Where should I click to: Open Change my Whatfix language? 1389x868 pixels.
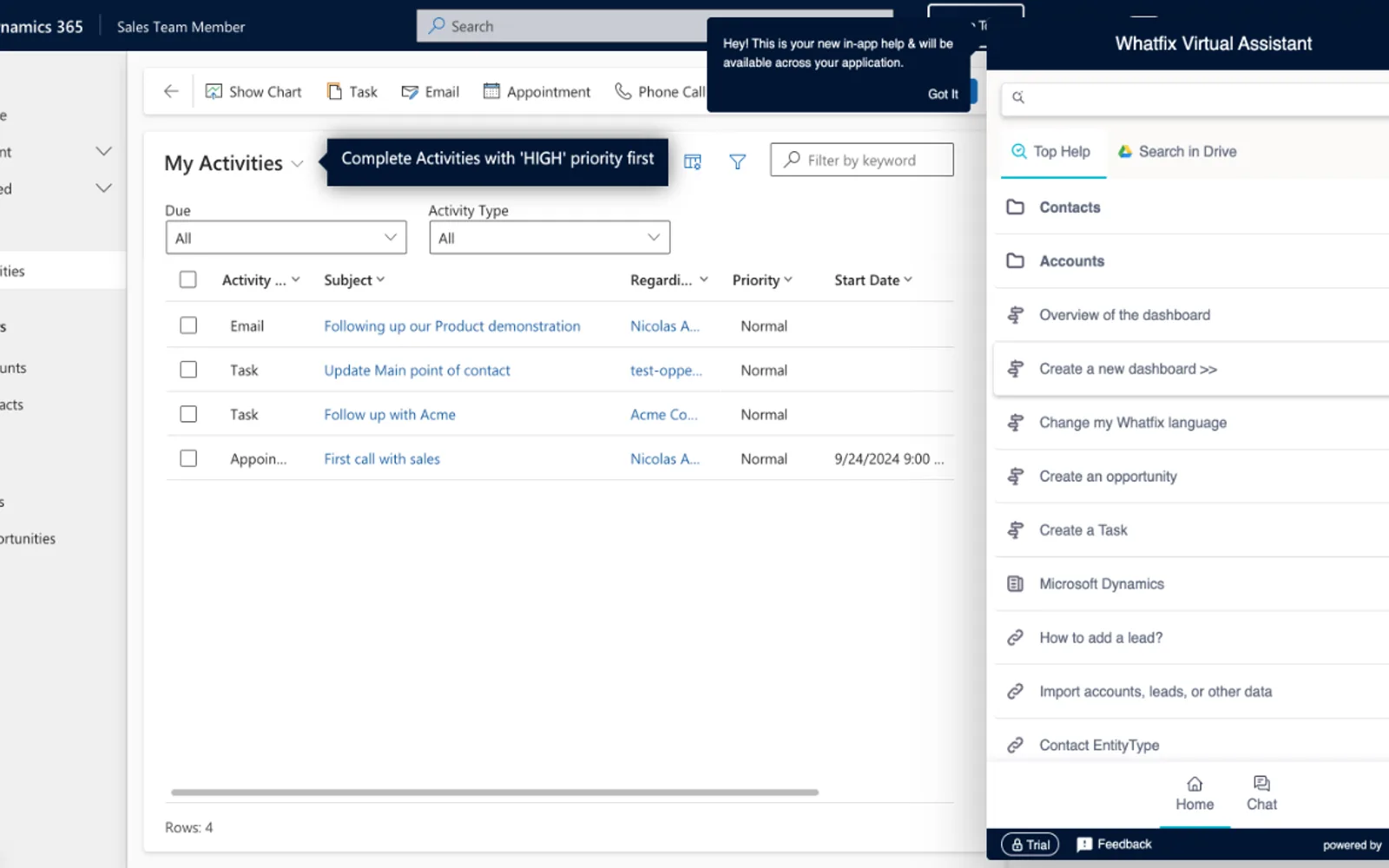point(1191,423)
